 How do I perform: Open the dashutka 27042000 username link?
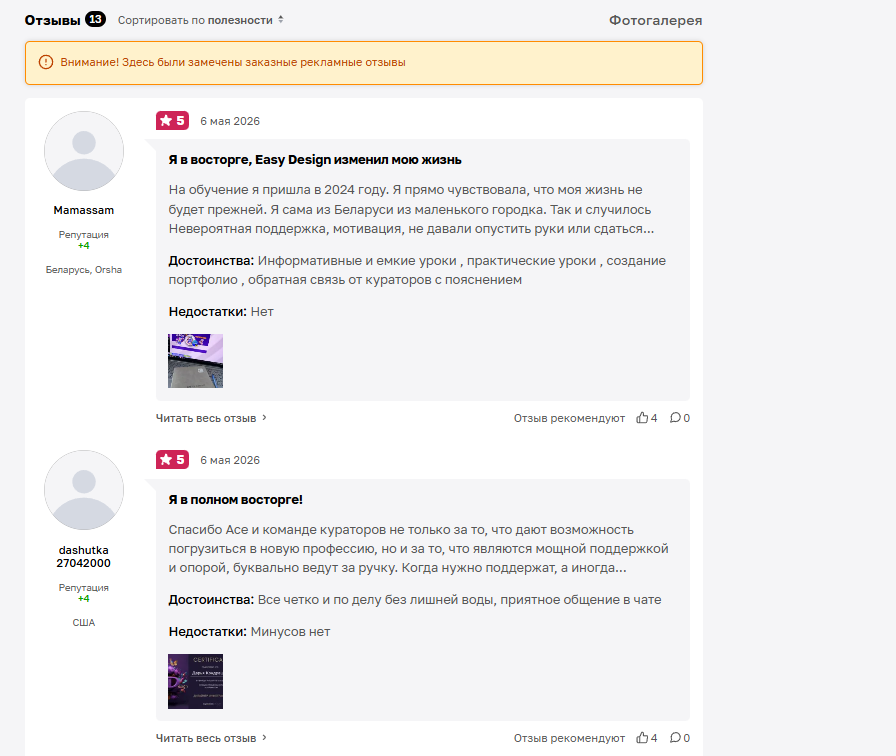[x=84, y=557]
